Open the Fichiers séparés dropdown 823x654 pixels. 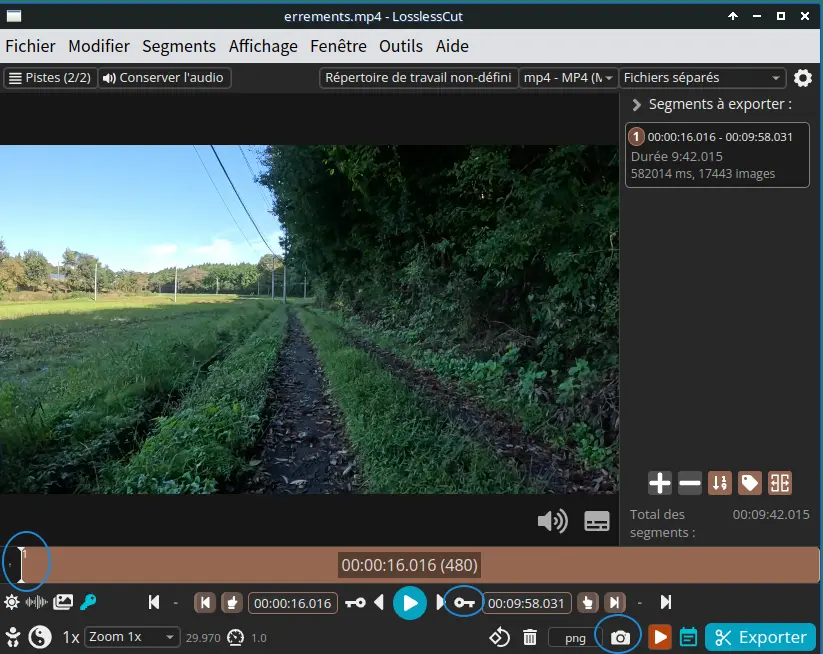(x=702, y=78)
